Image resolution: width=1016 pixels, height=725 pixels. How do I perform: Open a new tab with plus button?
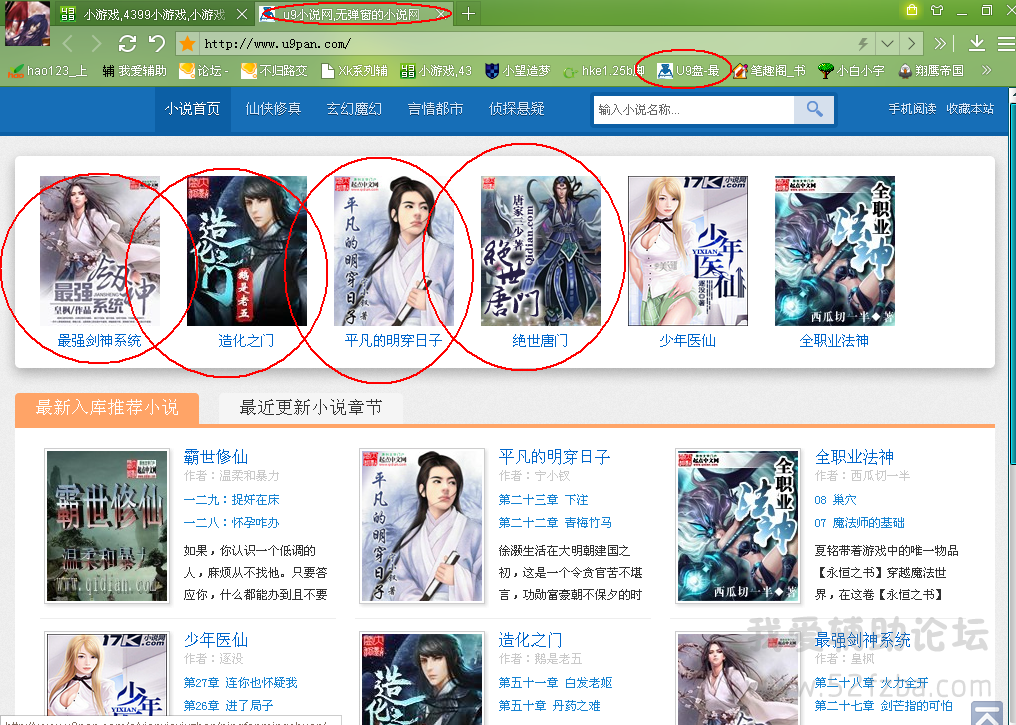[x=468, y=13]
